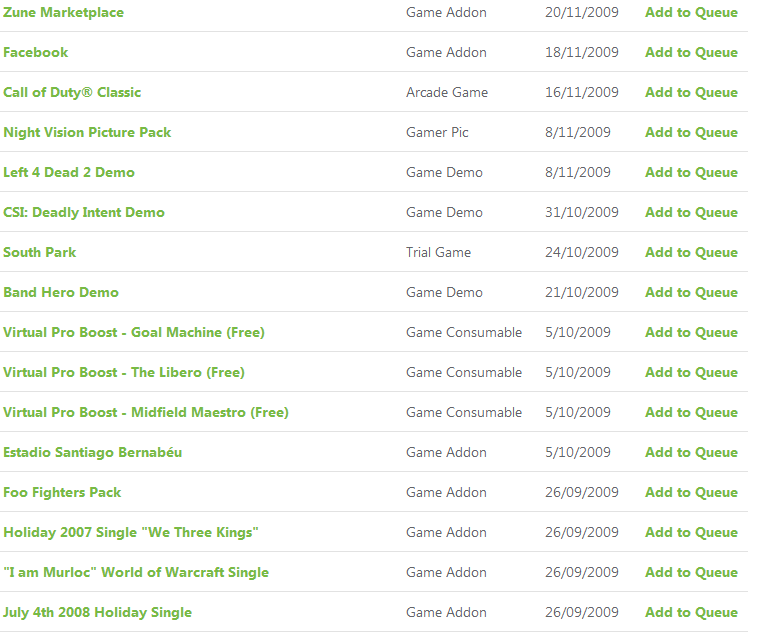Open the South Park title link

coord(39,252)
